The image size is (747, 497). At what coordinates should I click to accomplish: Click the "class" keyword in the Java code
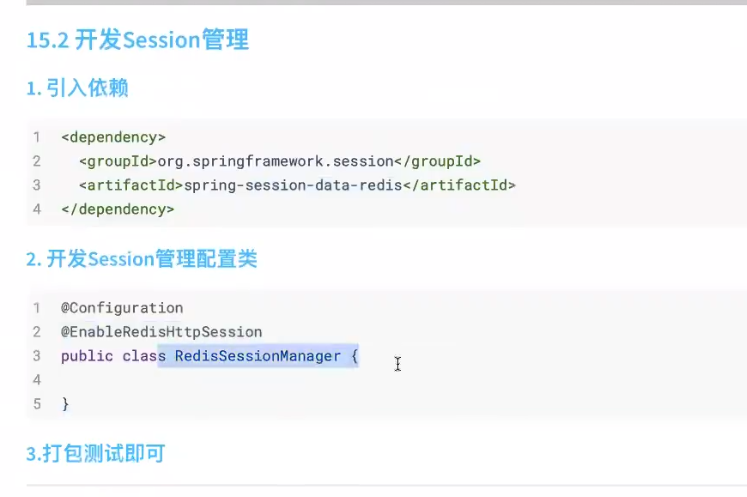143,356
